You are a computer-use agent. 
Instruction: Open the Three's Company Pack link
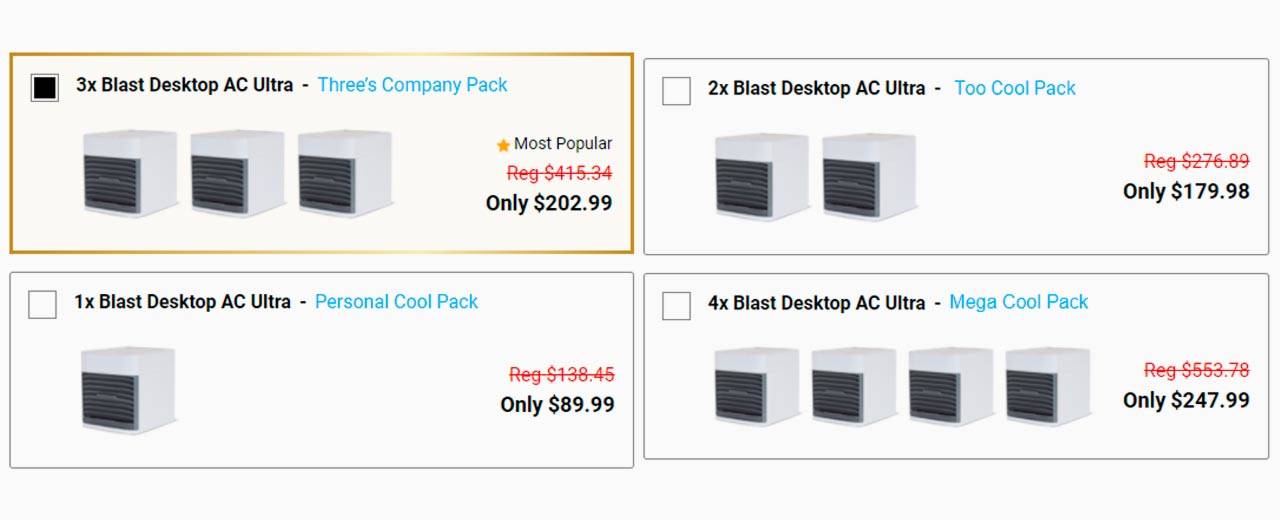412,85
